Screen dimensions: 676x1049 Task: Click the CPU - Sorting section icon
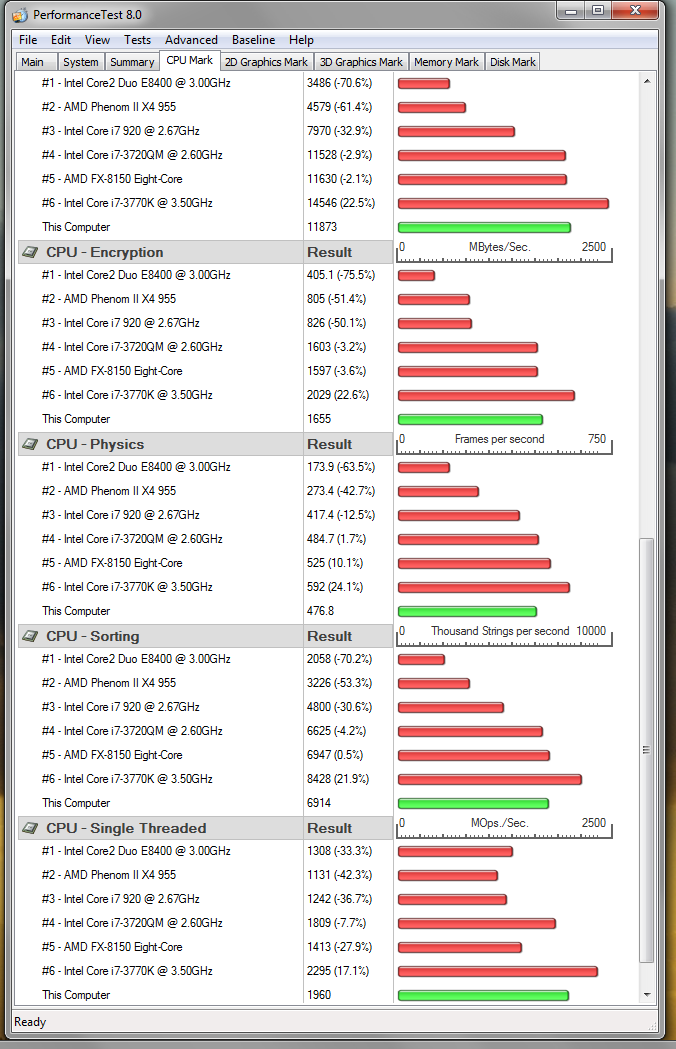pyautogui.click(x=30, y=636)
